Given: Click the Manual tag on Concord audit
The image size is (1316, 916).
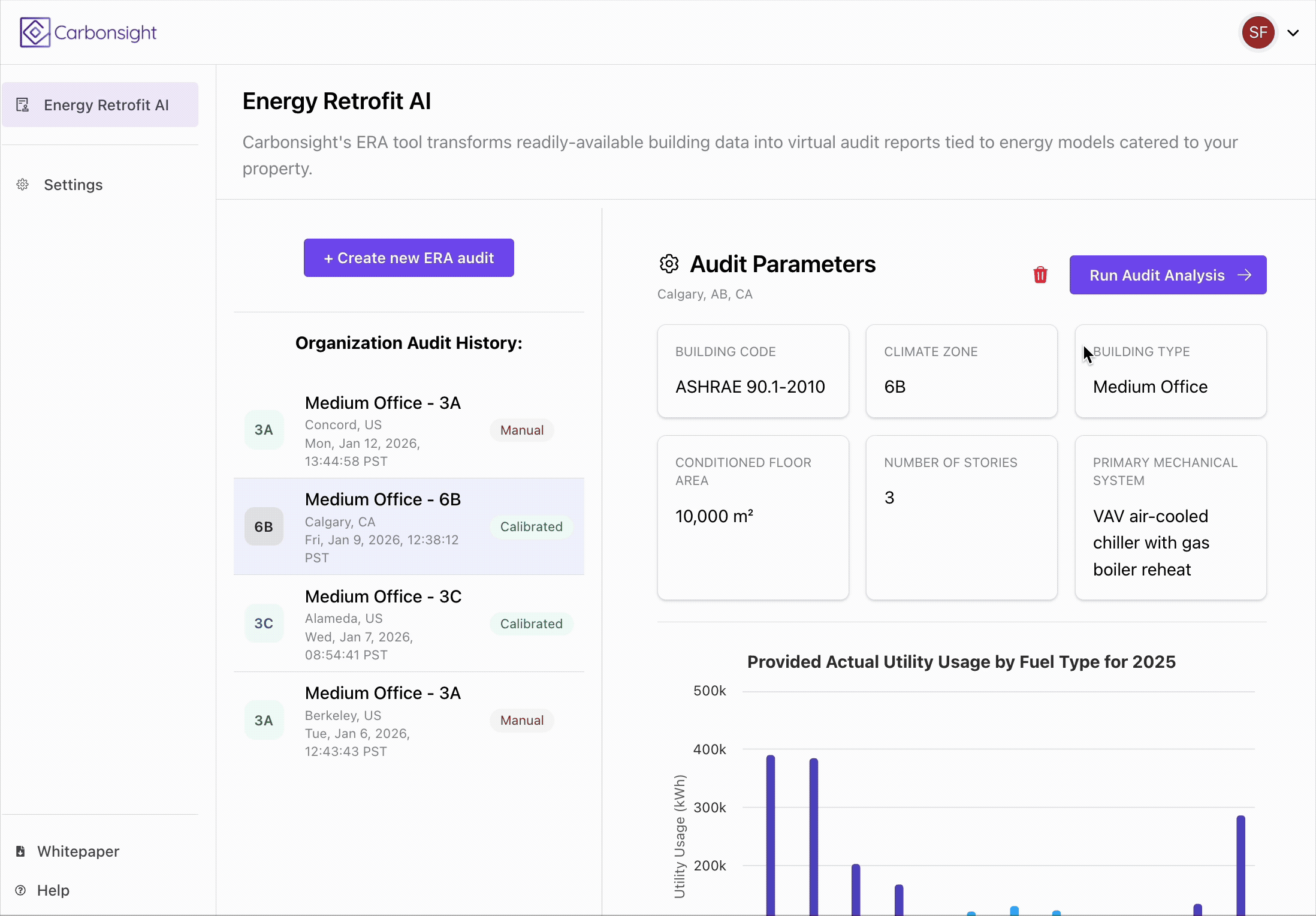Looking at the screenshot, I should pos(521,430).
